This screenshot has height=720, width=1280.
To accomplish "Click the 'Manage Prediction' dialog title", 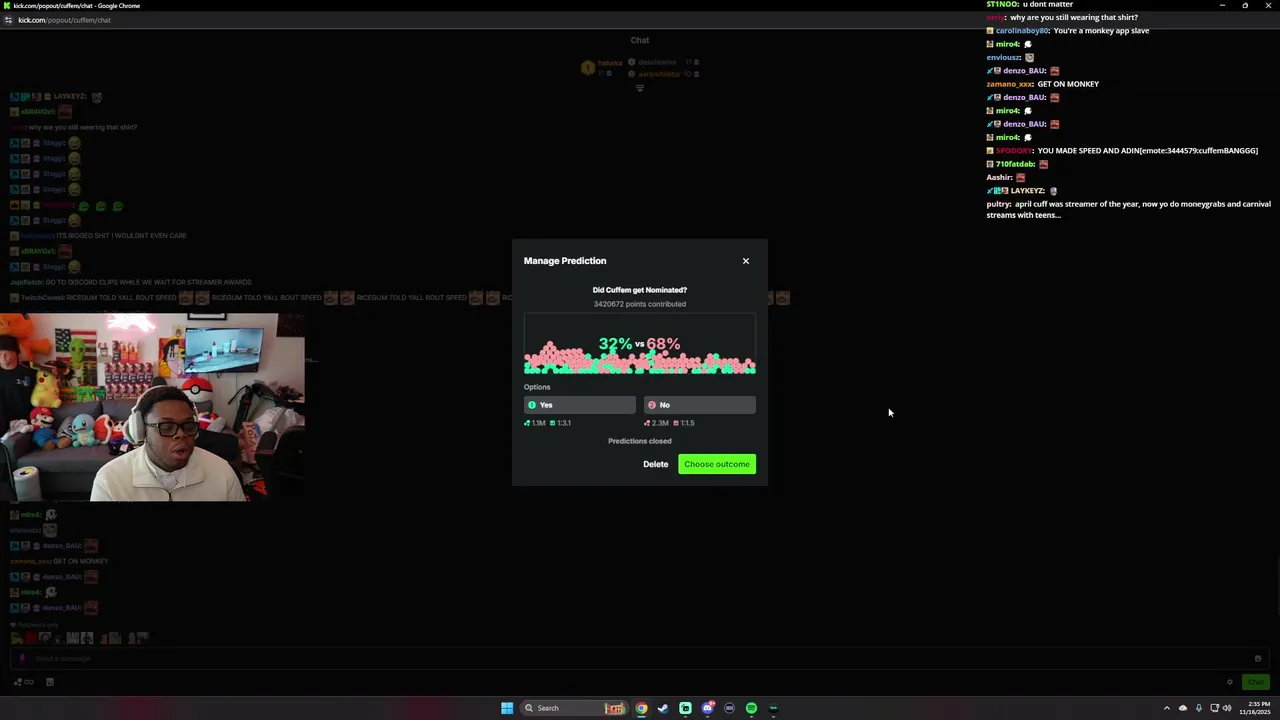I will [x=565, y=261].
